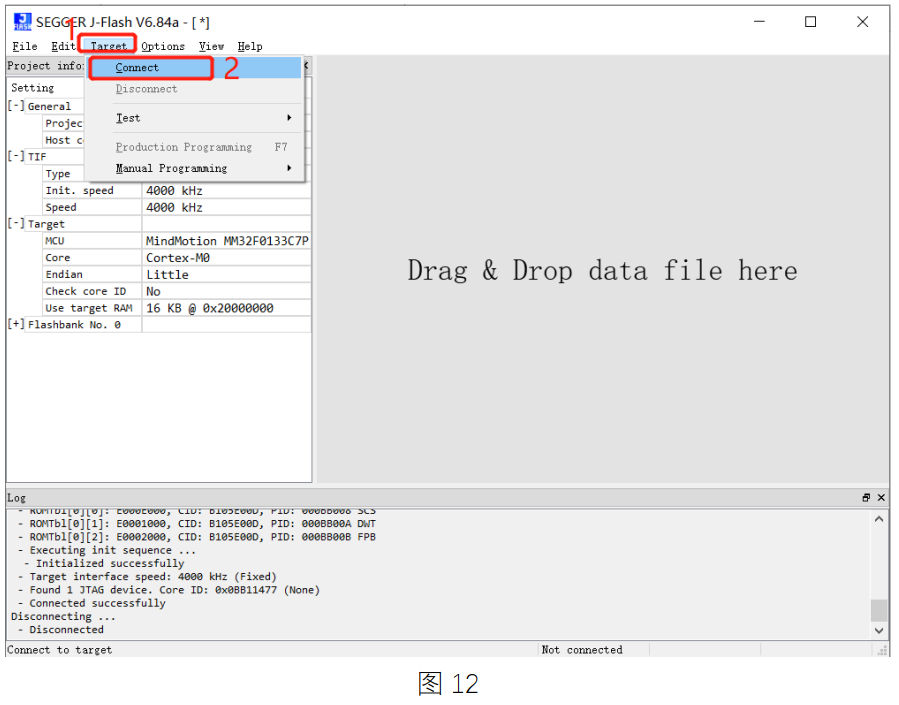Maximize the J-Flash window
Viewport: 899px width, 705px height.
coord(810,22)
